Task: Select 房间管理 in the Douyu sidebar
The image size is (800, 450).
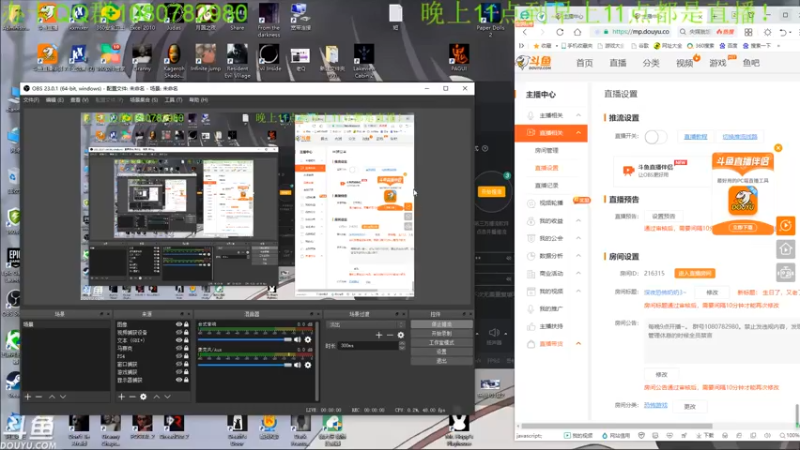Action: point(546,151)
